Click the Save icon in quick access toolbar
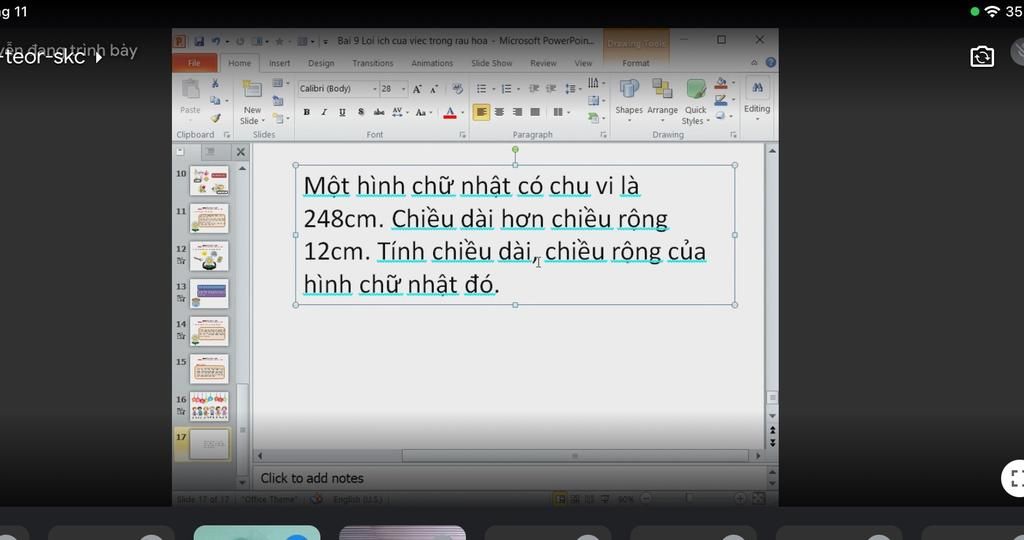Image resolution: width=1024 pixels, height=540 pixels. [199, 41]
